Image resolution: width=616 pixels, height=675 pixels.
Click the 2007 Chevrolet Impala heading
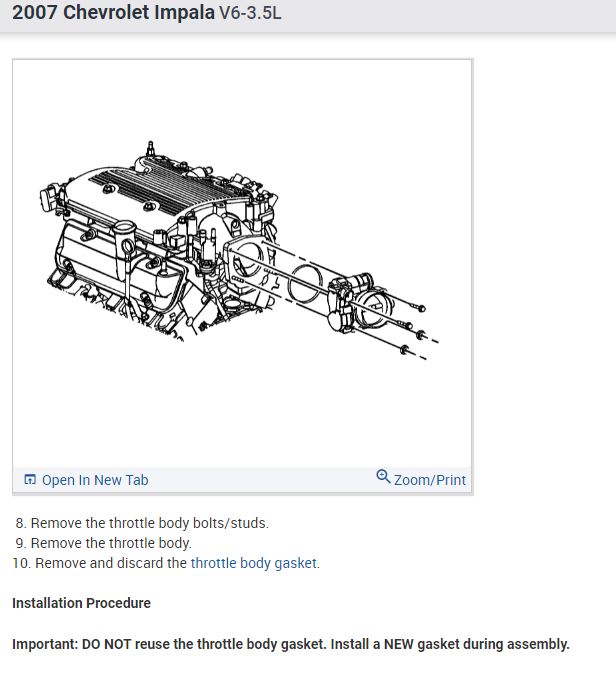pos(113,12)
